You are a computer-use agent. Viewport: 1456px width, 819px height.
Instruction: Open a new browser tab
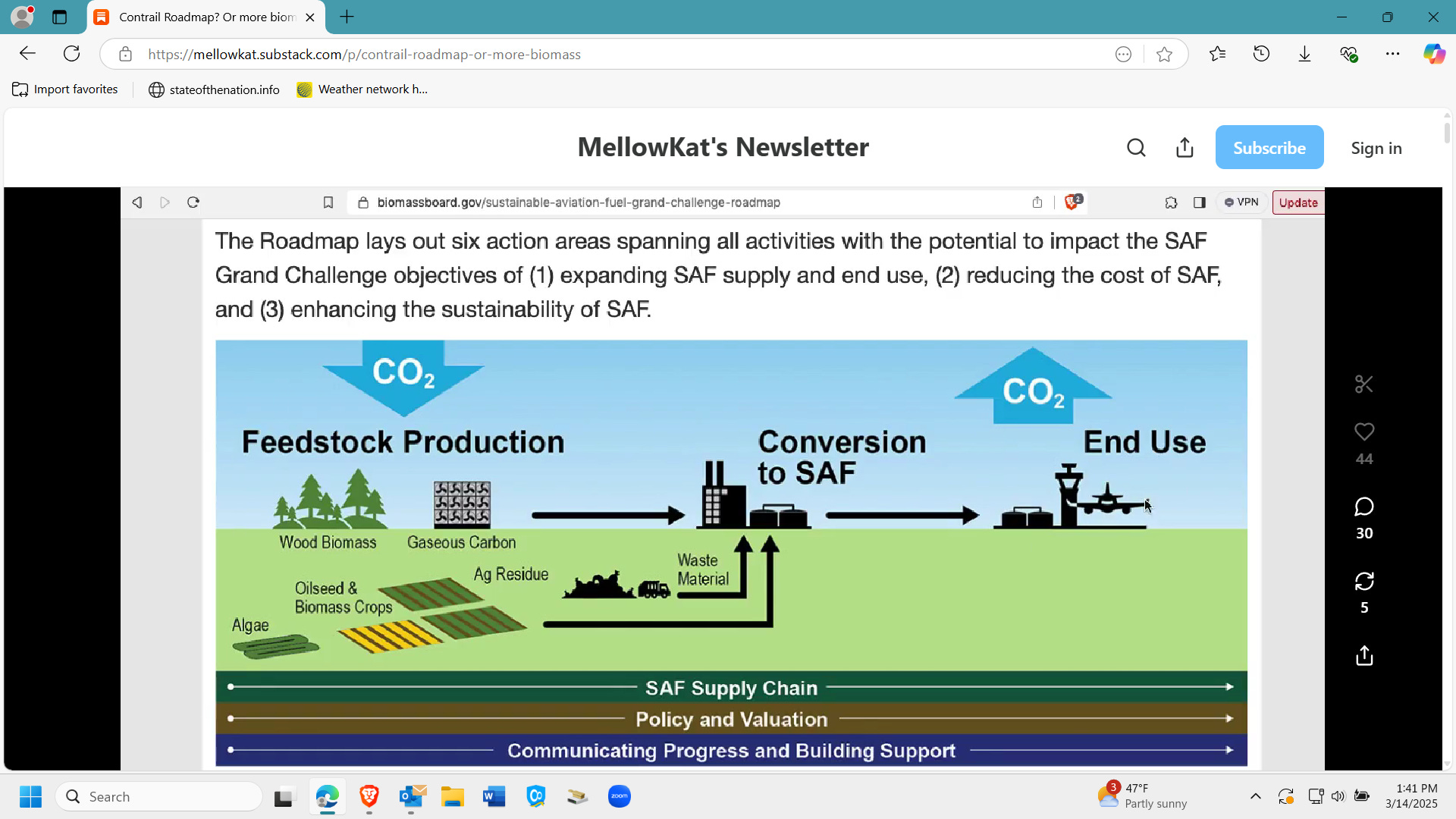click(x=347, y=17)
